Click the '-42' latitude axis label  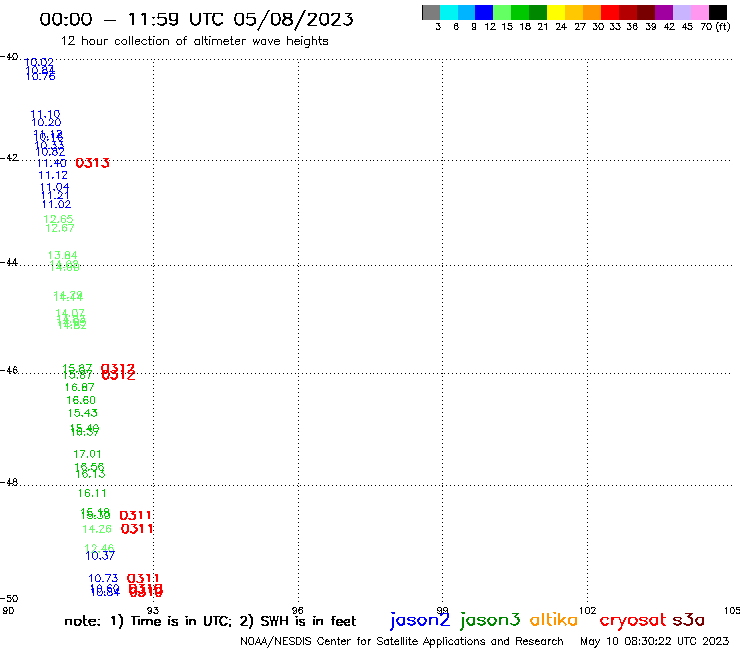click(9, 158)
